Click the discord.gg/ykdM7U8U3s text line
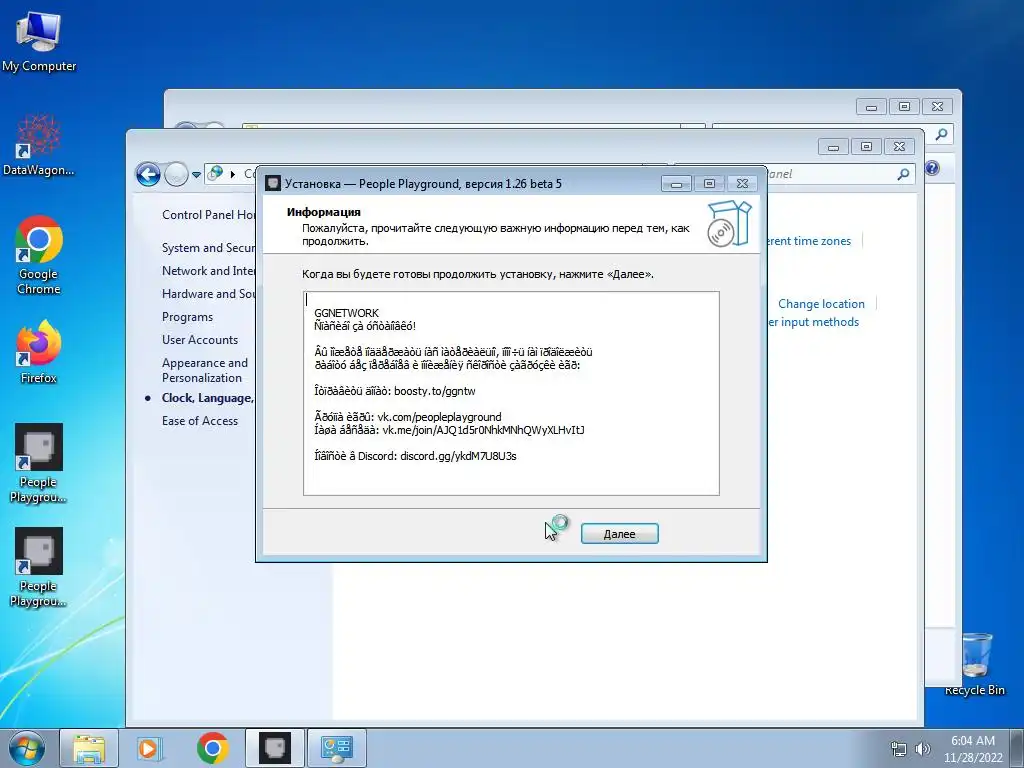1024x768 pixels. (415, 456)
